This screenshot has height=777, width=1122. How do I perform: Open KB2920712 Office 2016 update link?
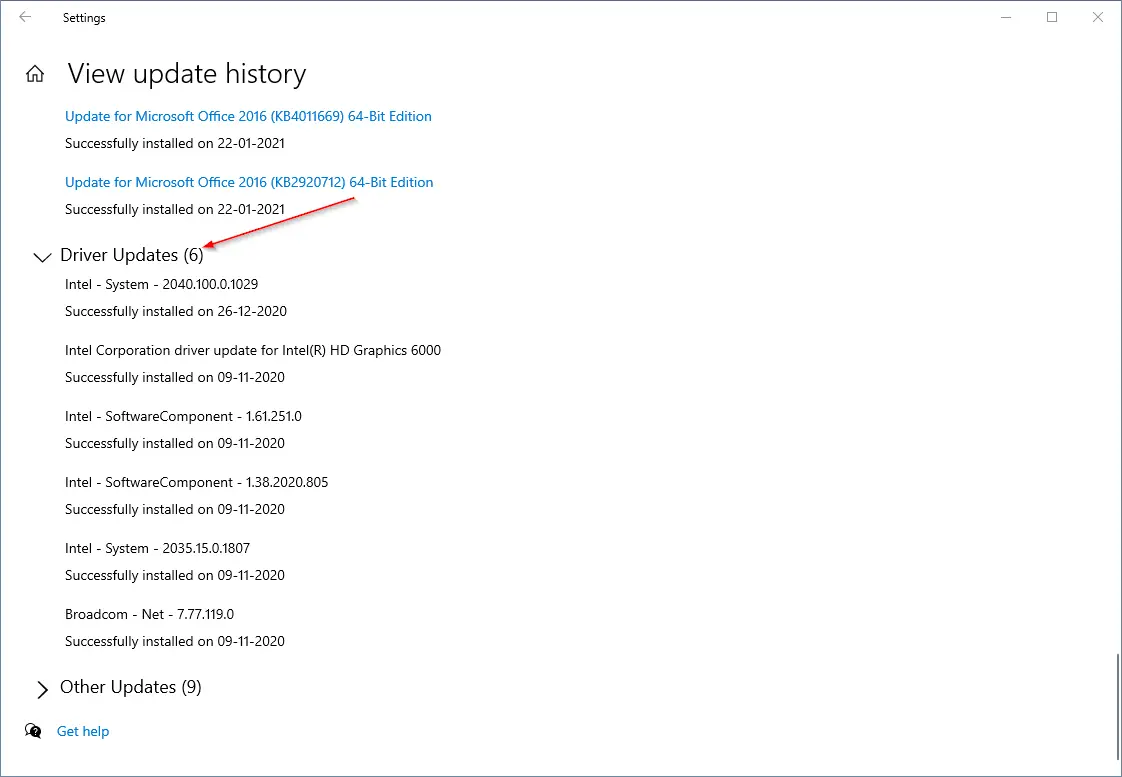tap(249, 182)
